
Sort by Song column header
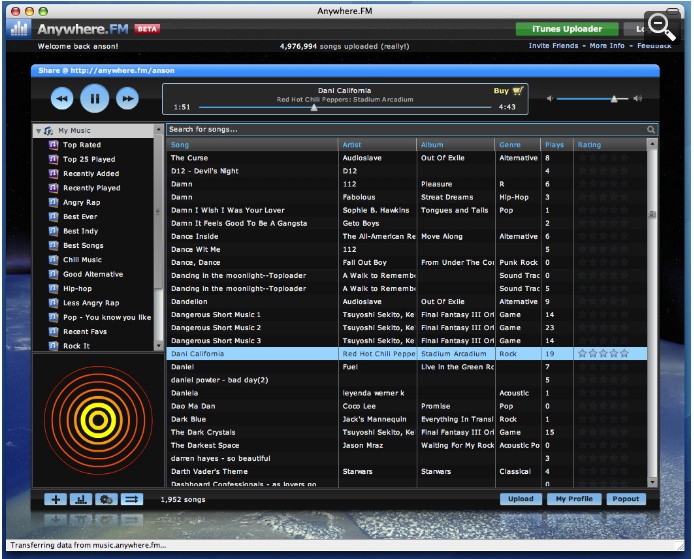click(x=252, y=145)
